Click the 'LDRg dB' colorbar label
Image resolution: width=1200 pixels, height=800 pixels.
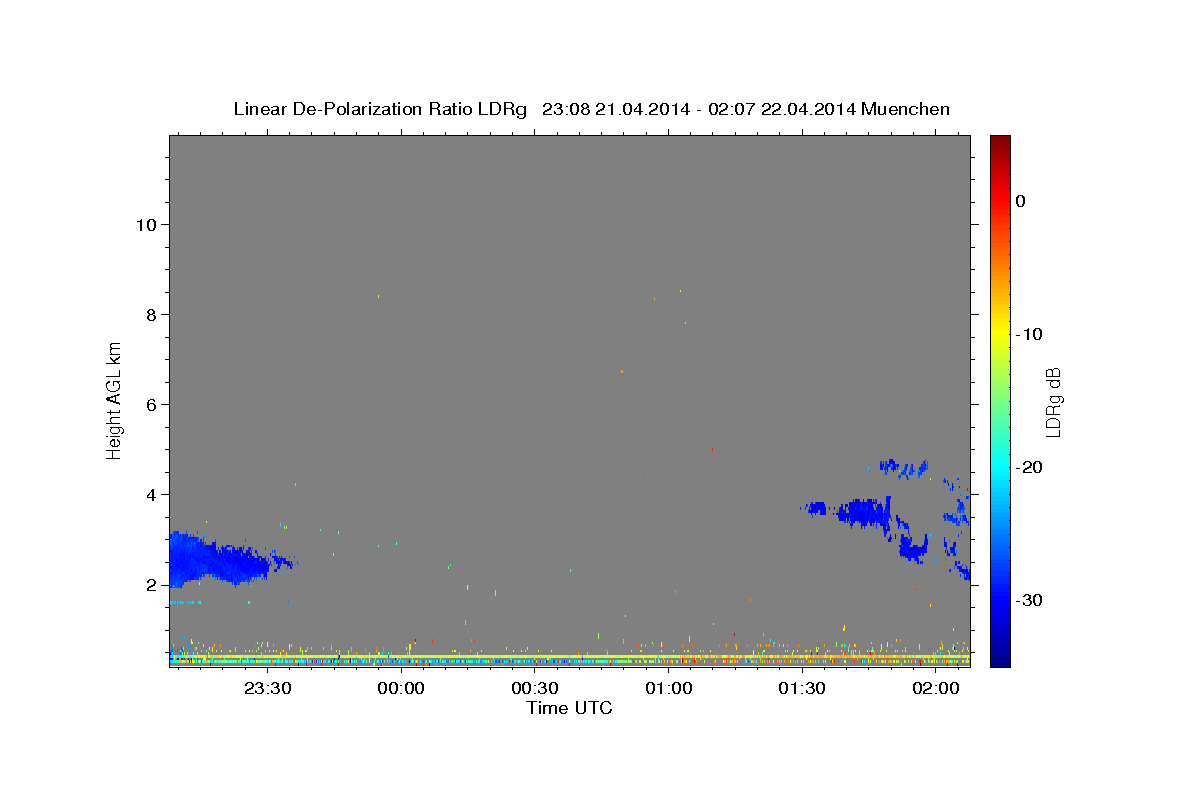[1053, 402]
